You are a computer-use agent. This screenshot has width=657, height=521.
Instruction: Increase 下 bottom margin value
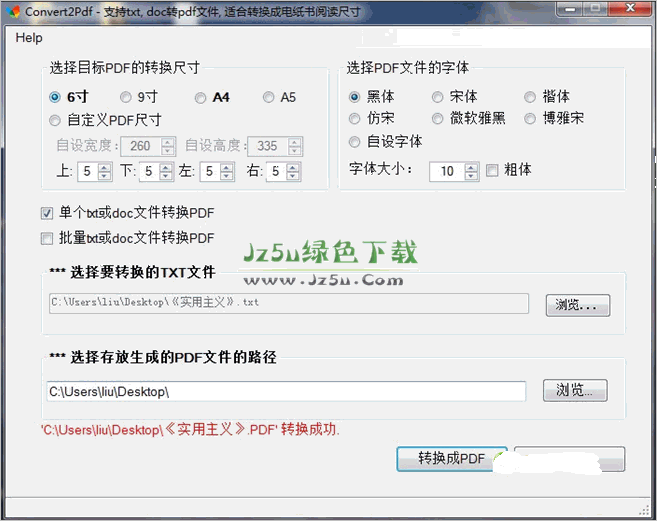point(166,167)
